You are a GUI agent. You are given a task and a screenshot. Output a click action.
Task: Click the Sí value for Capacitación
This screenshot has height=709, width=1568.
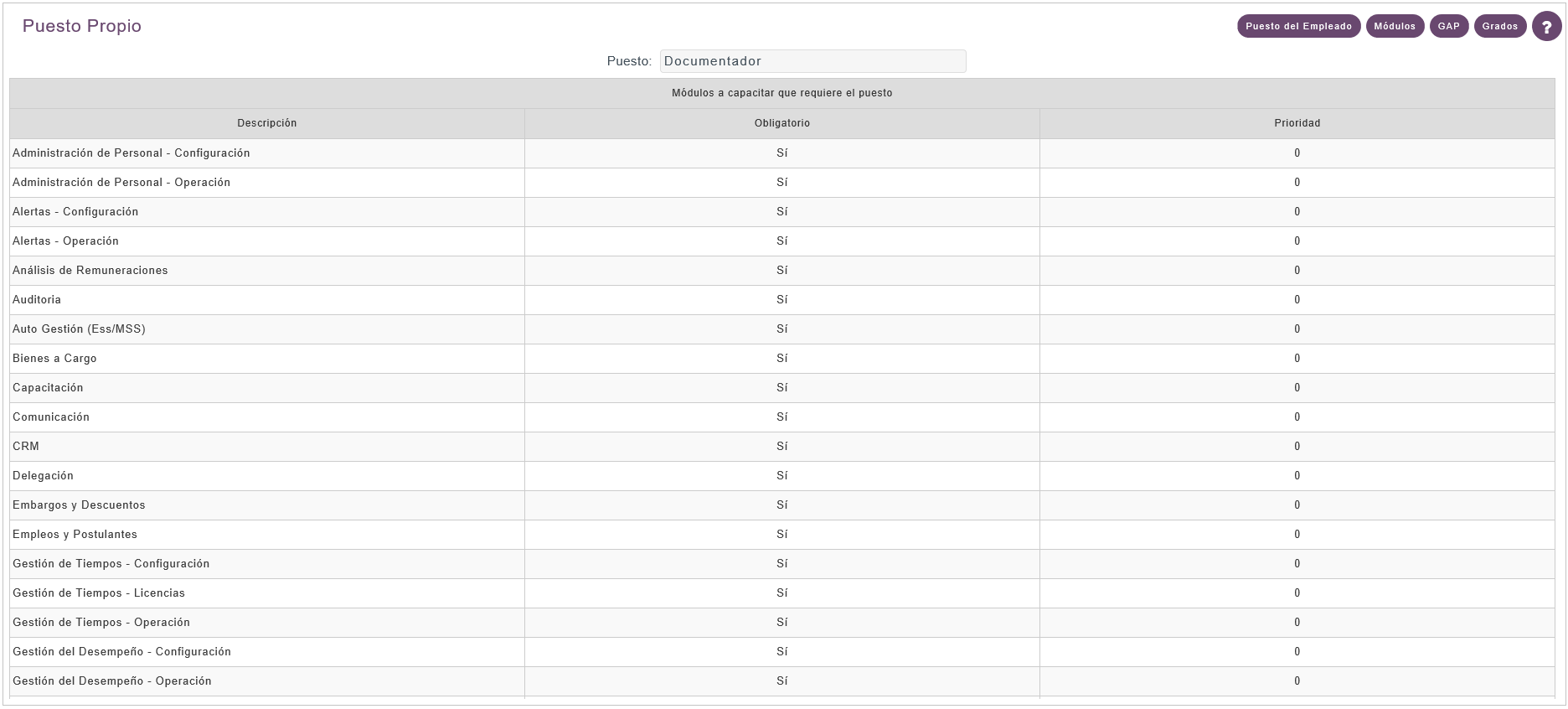pyautogui.click(x=782, y=388)
